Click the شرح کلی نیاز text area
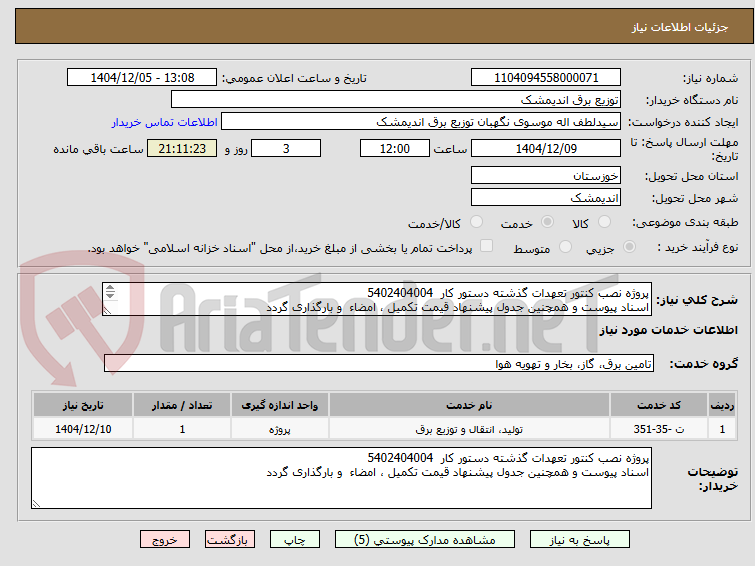755x566 pixels. point(377,300)
